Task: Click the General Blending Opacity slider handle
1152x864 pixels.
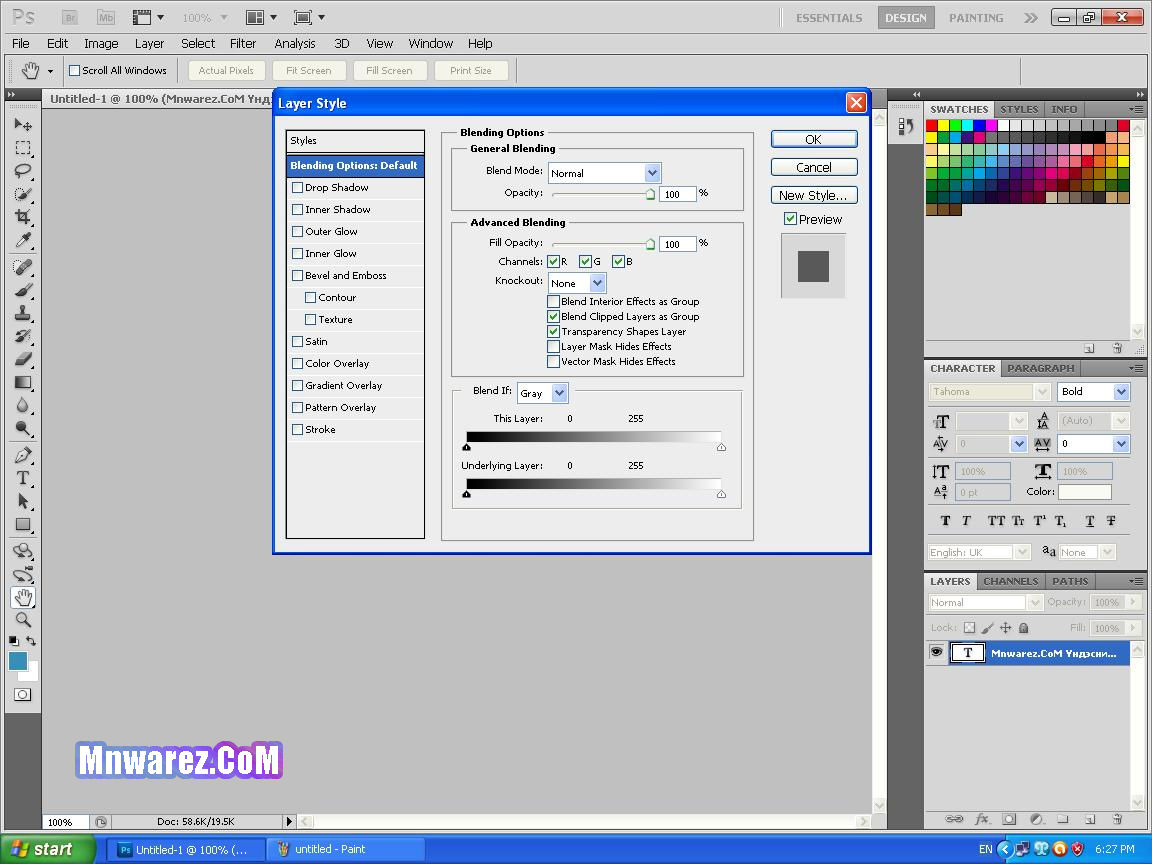Action: (650, 195)
